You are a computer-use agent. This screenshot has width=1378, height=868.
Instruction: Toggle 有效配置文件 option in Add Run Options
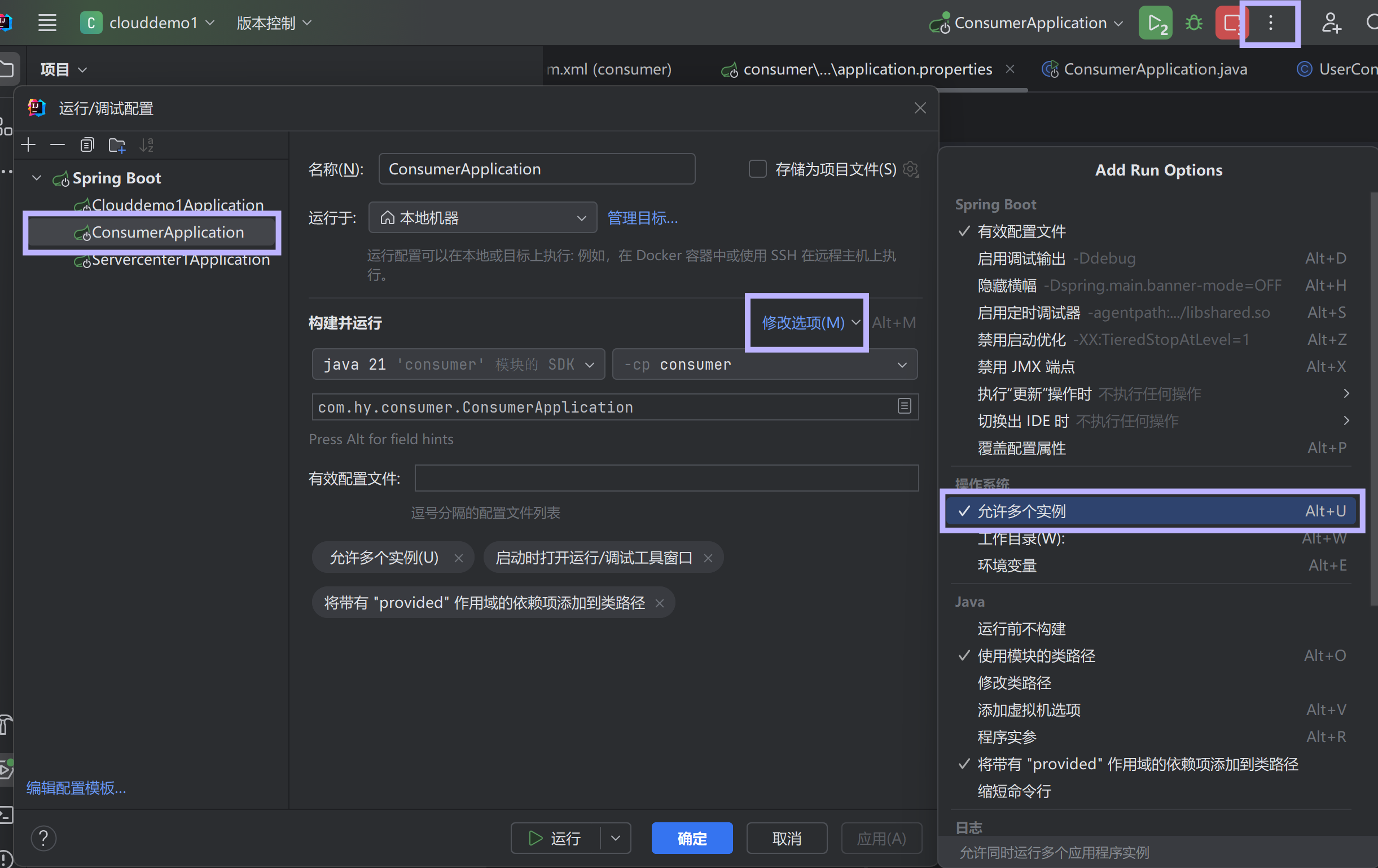(1150, 232)
